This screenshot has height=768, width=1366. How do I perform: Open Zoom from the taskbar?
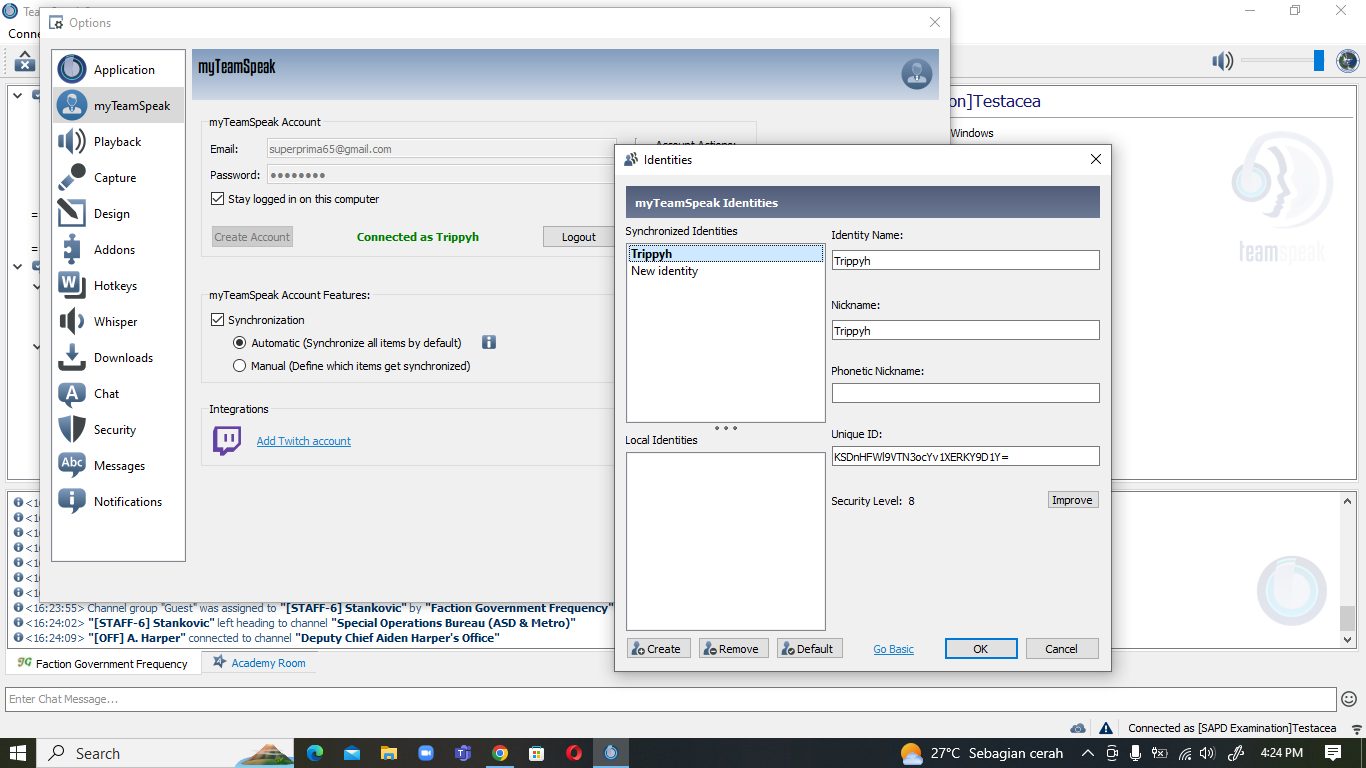coord(426,753)
